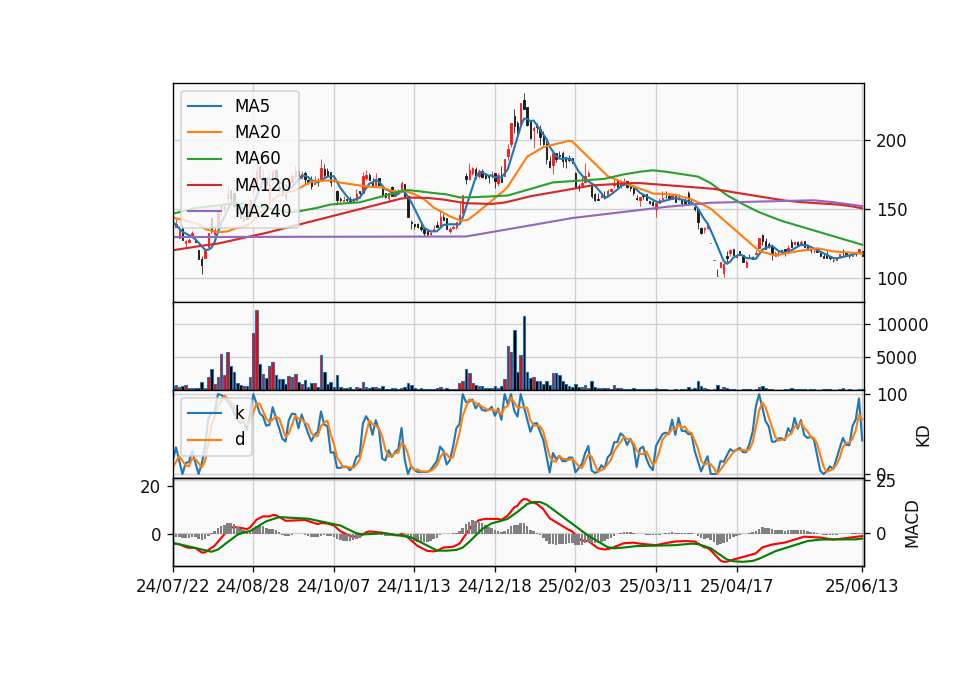
Task: Click the 24/10/07 date tick label
Action: click(x=334, y=586)
